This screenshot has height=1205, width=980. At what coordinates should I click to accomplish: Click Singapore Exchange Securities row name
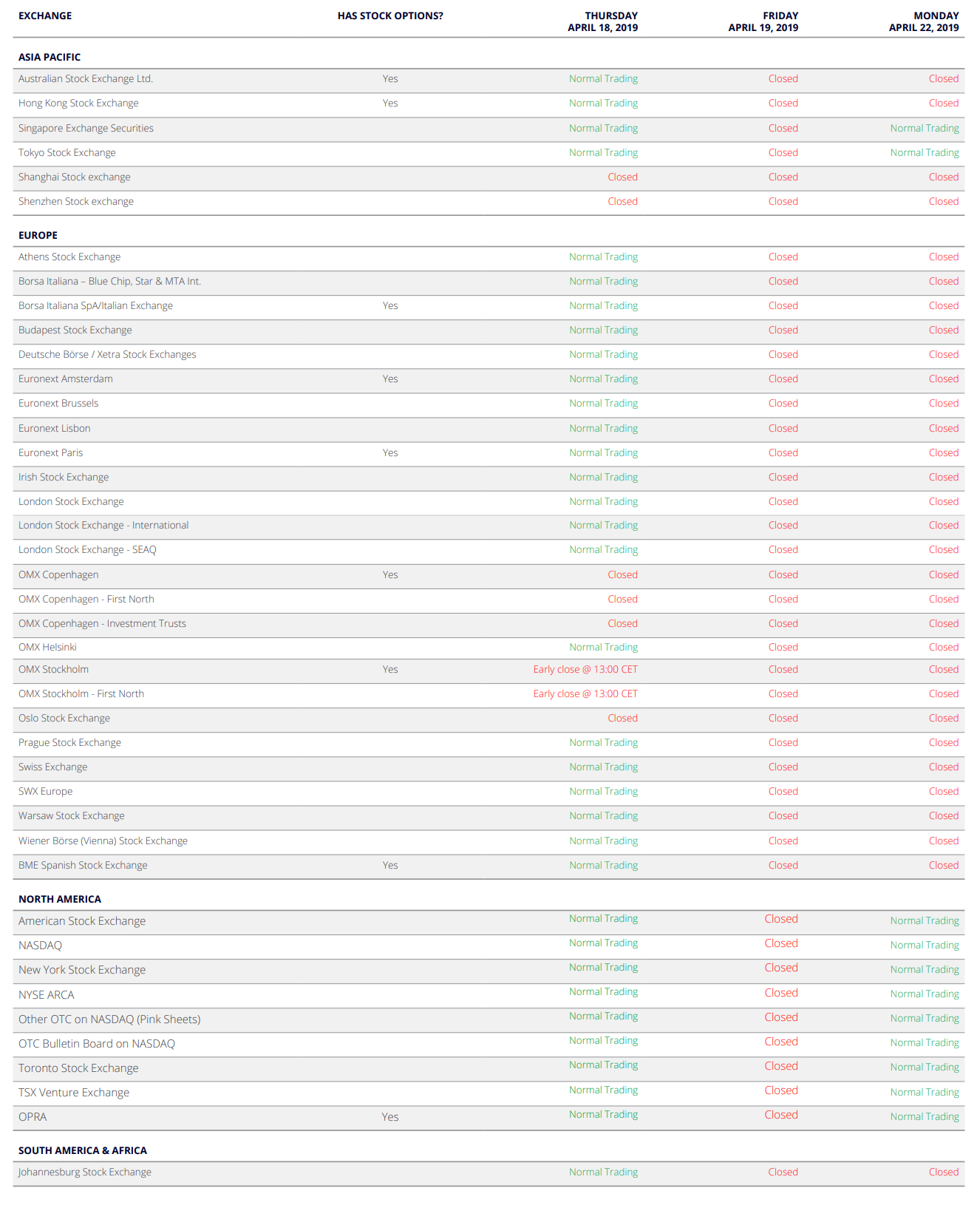pyautogui.click(x=86, y=128)
